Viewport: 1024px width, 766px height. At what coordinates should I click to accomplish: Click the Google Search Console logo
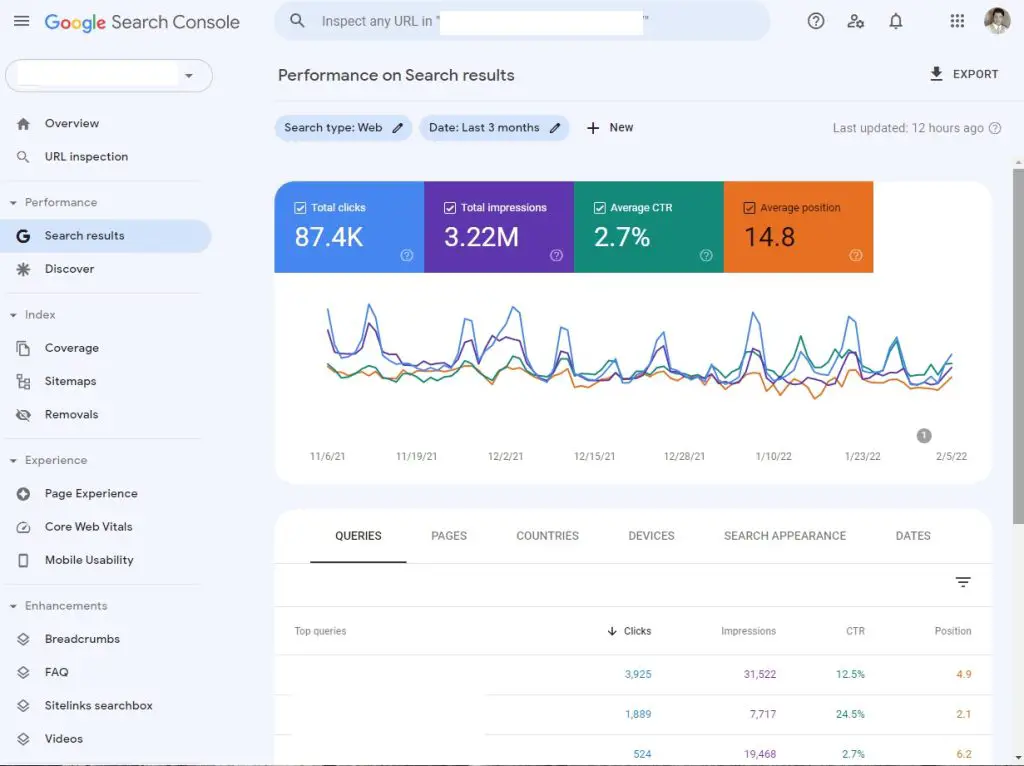click(x=142, y=22)
